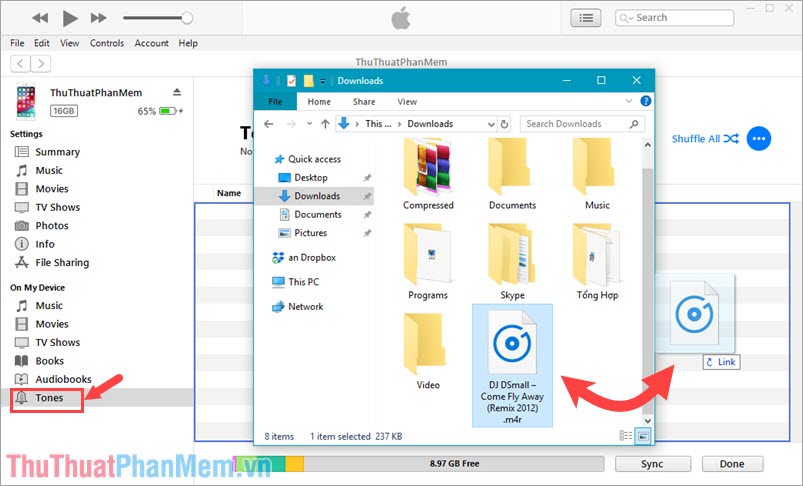Click the iTunes play button

(70, 18)
